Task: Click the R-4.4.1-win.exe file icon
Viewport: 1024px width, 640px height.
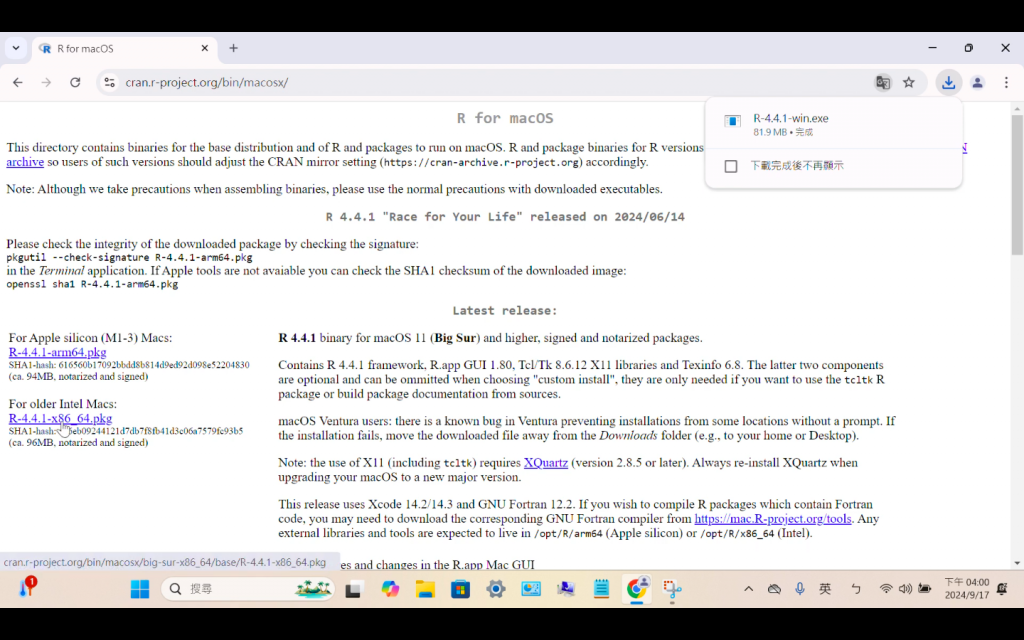Action: tap(732, 121)
